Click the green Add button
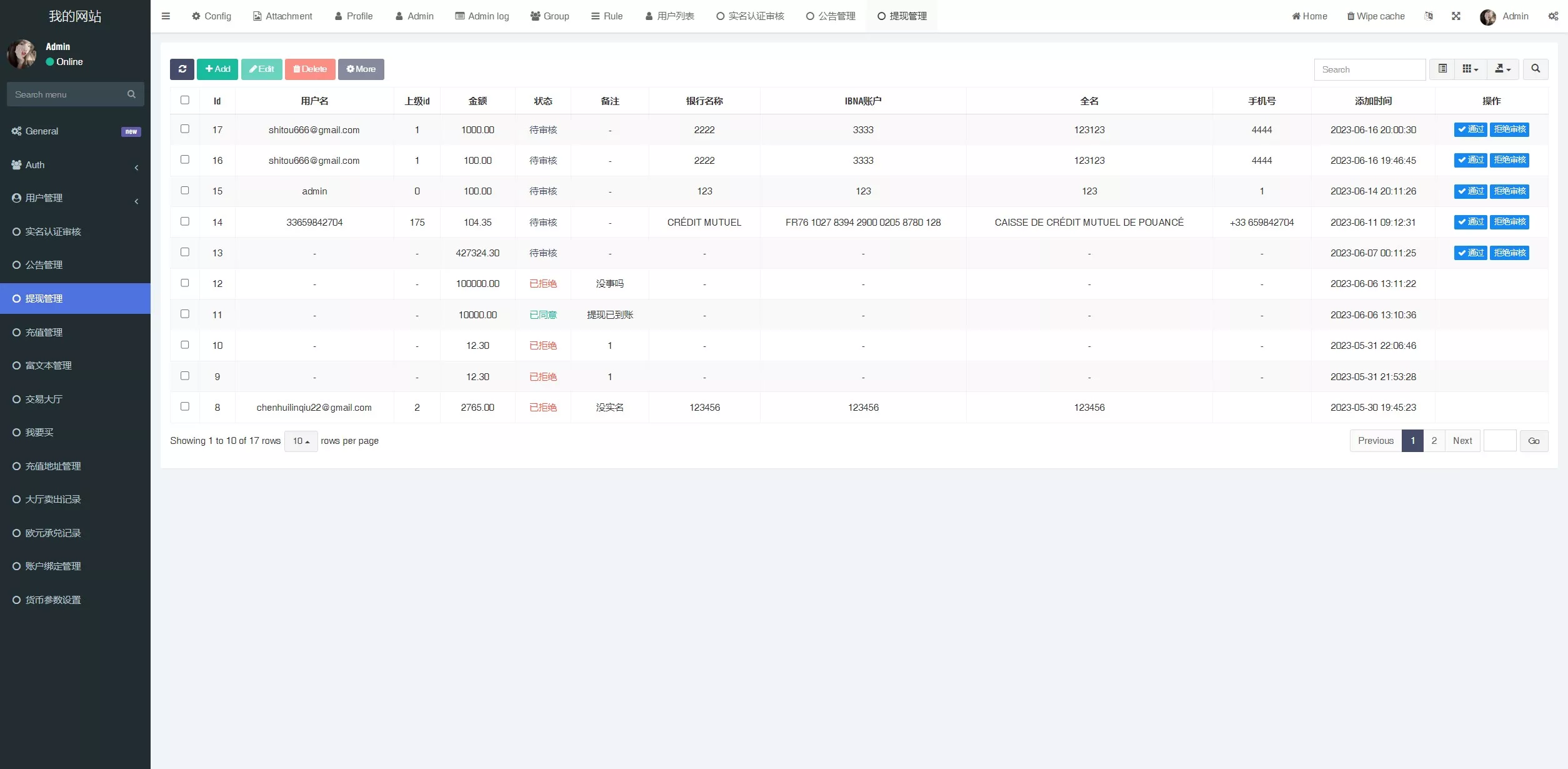Image resolution: width=1568 pixels, height=769 pixels. point(217,69)
